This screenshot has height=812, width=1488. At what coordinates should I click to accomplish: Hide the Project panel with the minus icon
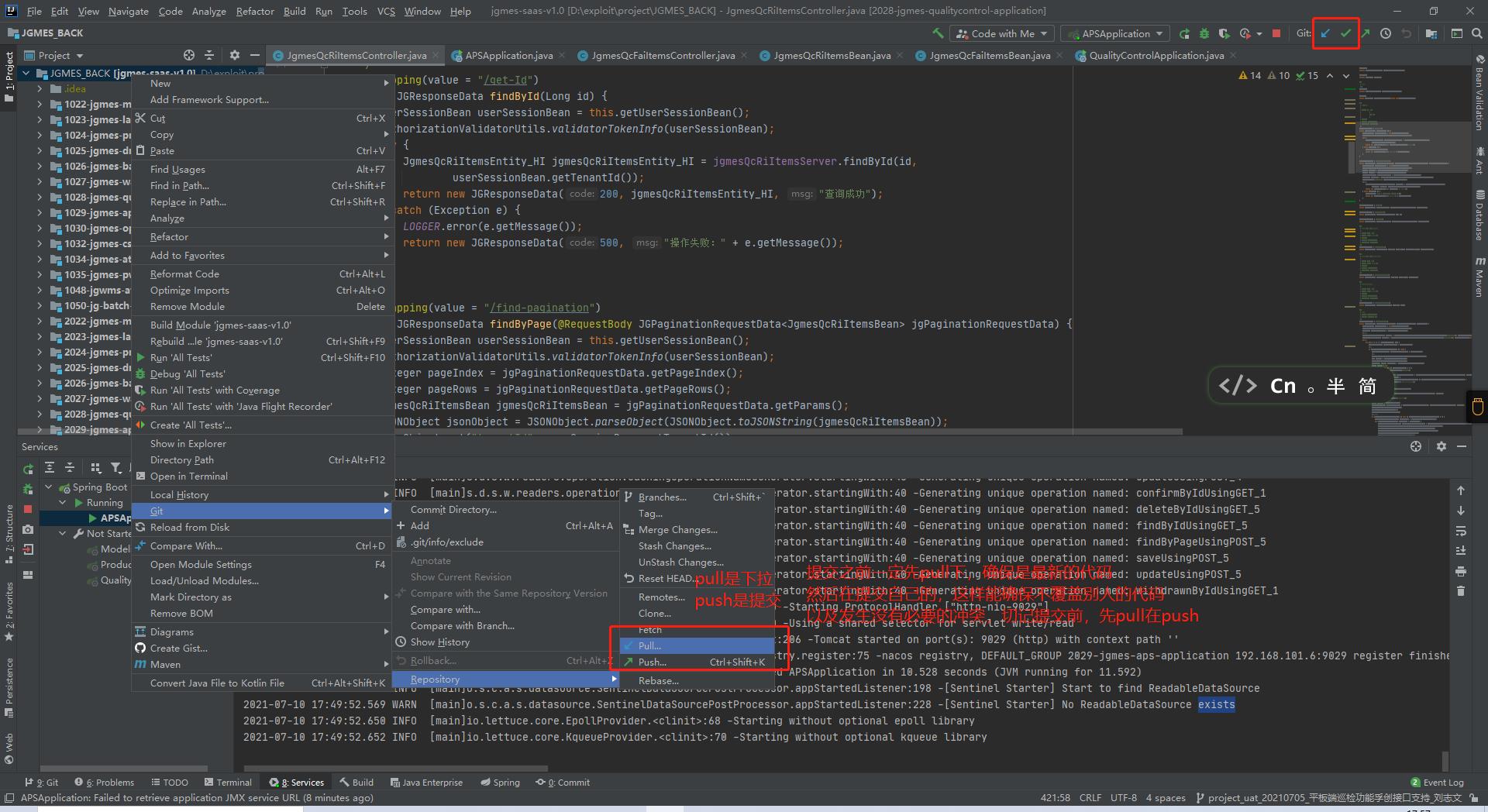pos(254,55)
